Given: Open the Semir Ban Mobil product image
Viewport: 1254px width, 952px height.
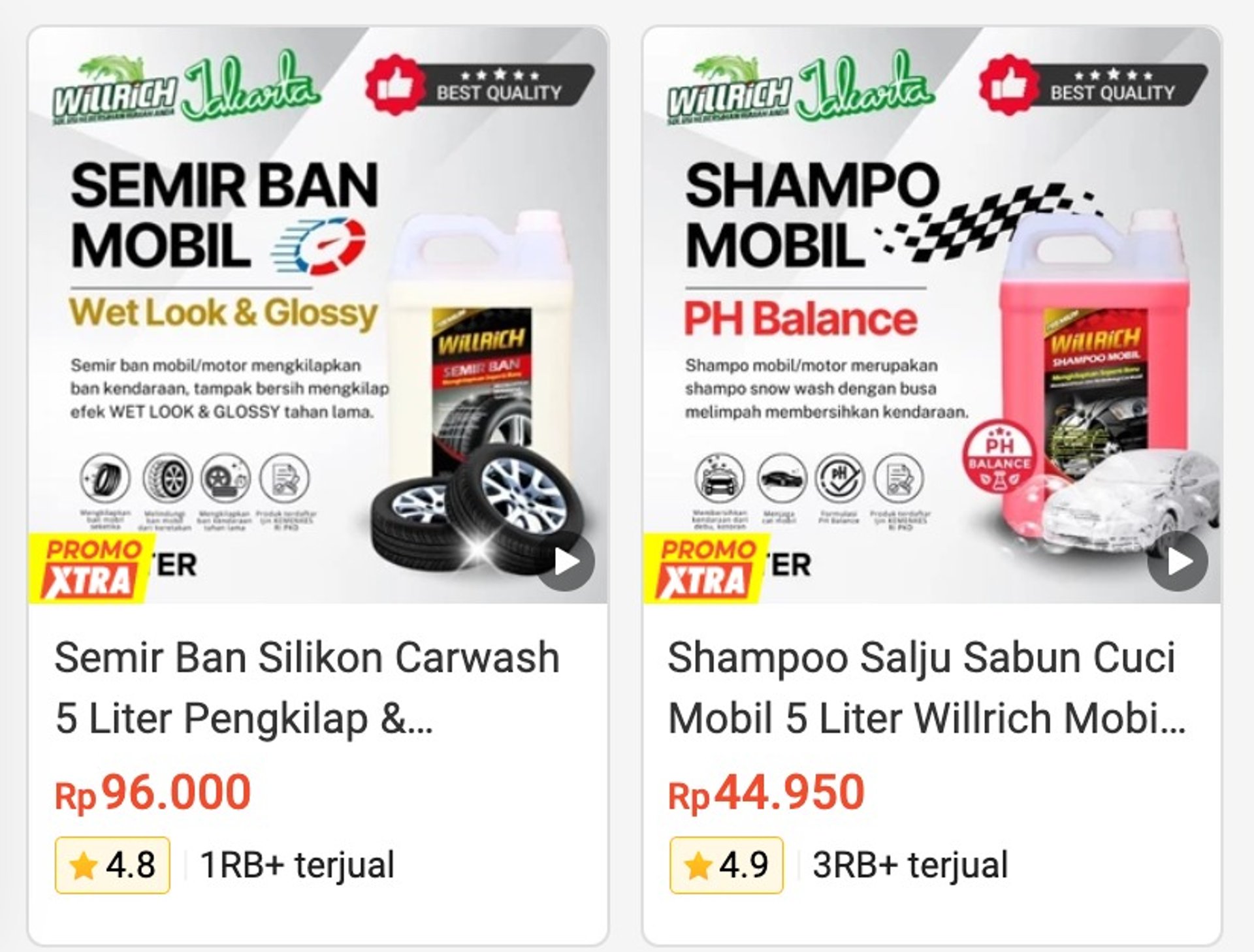Looking at the screenshot, I should click(318, 315).
